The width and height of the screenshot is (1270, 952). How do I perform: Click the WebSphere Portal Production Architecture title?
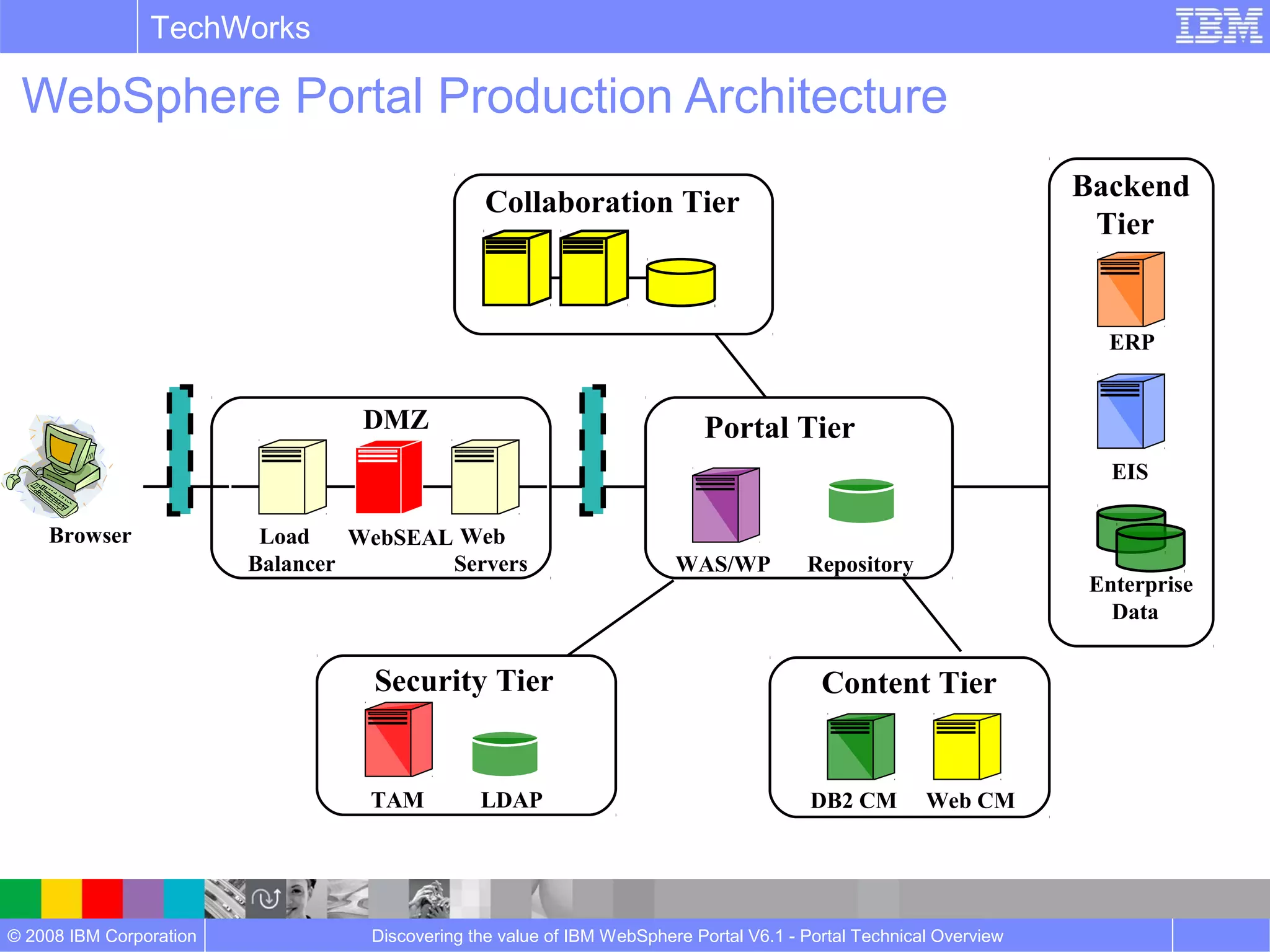click(484, 96)
